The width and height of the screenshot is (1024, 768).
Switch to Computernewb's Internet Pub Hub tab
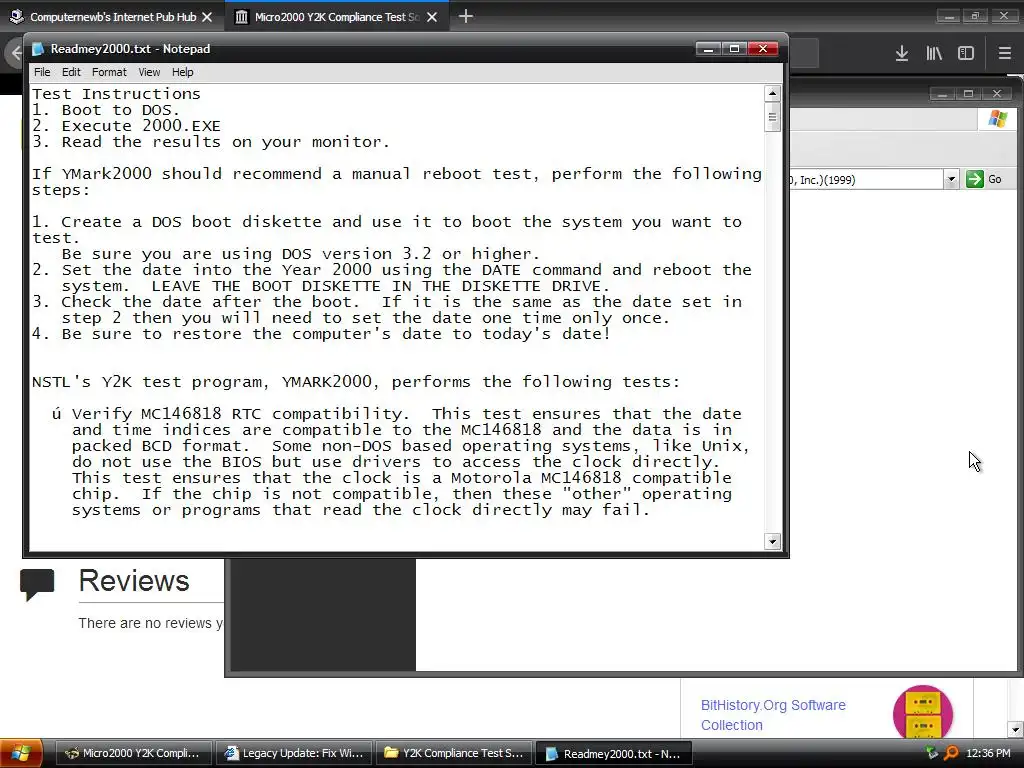113,17
